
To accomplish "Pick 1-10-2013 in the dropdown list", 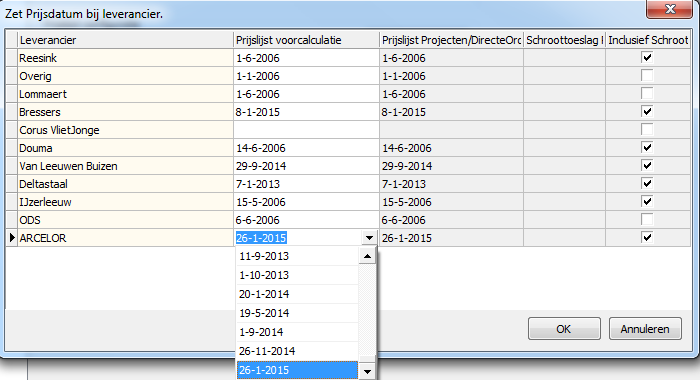I will (297, 275).
